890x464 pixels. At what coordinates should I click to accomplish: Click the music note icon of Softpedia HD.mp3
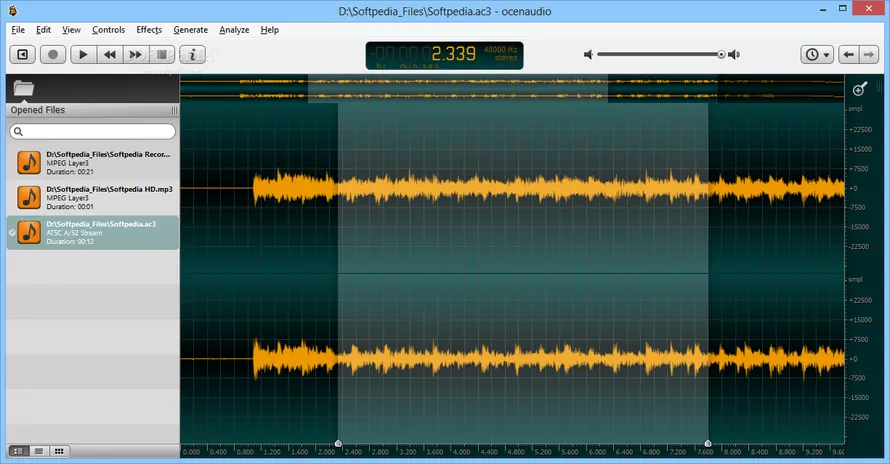point(29,198)
